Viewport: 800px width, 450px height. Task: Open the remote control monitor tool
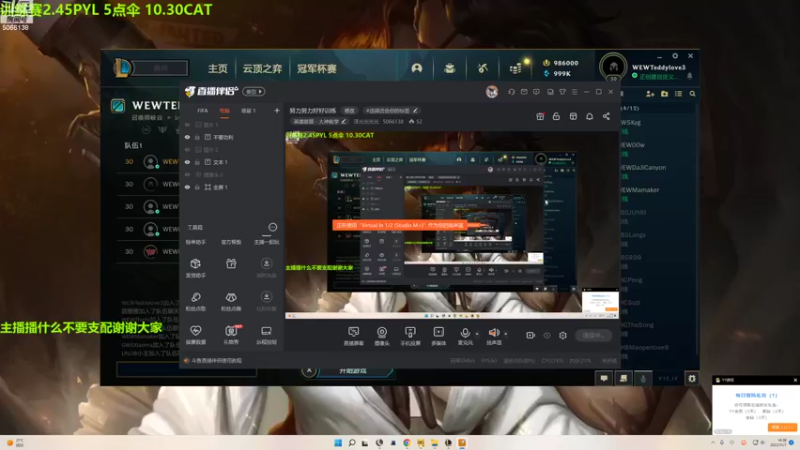click(266, 335)
